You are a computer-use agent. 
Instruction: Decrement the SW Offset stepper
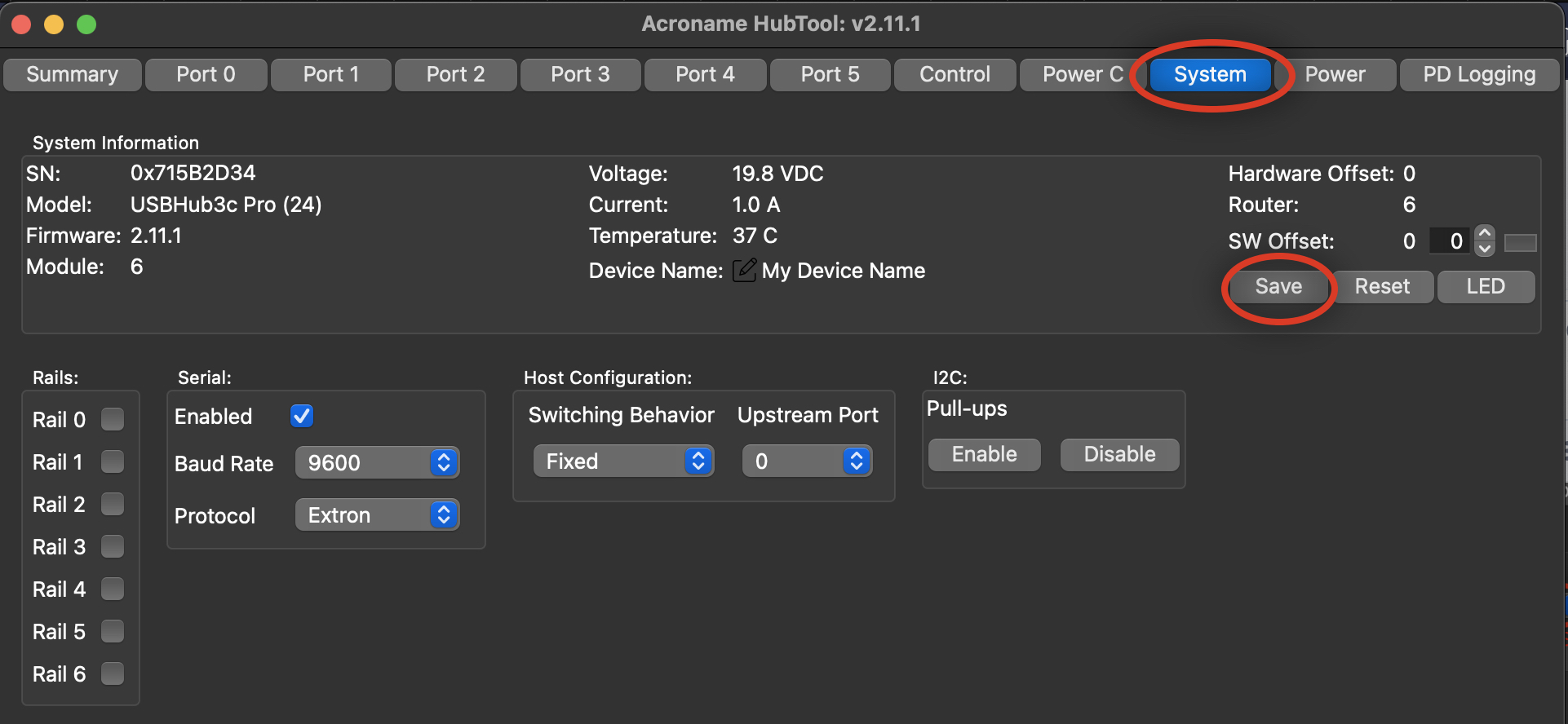point(1485,248)
